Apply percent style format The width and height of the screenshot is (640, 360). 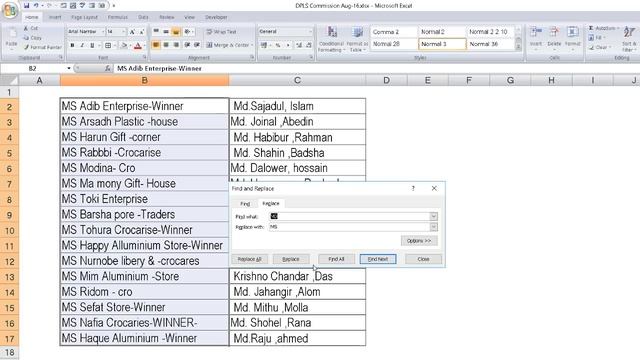278,45
